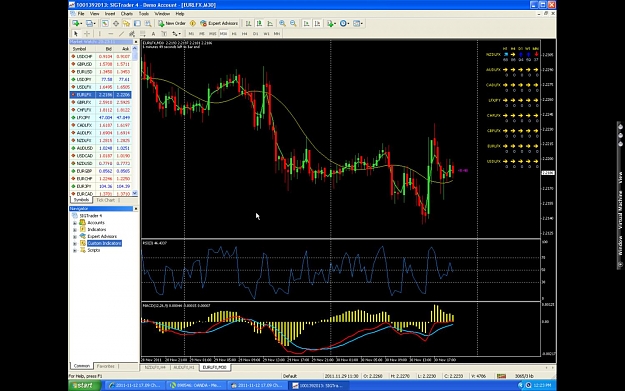The image size is (625, 391).
Task: Select the Fibonacci Retracement tool
Action: [x=142, y=34]
